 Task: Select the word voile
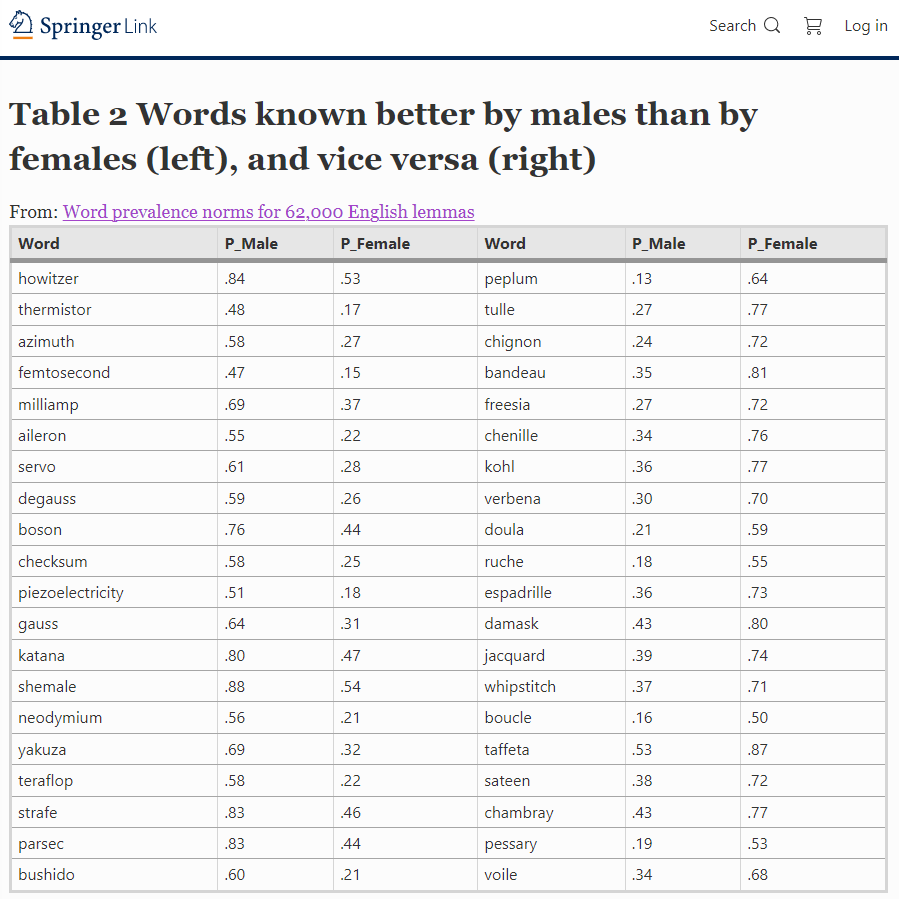click(x=501, y=875)
